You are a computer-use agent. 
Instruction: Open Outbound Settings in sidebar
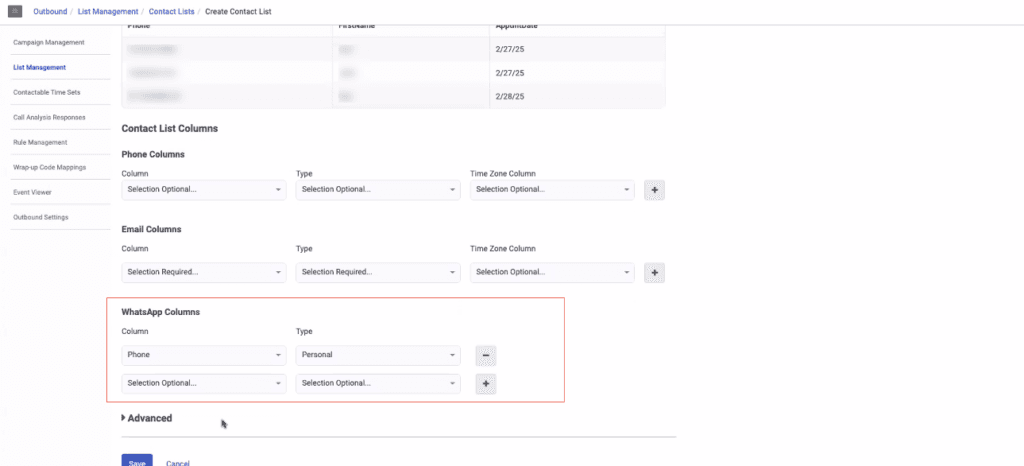pyautogui.click(x=41, y=217)
